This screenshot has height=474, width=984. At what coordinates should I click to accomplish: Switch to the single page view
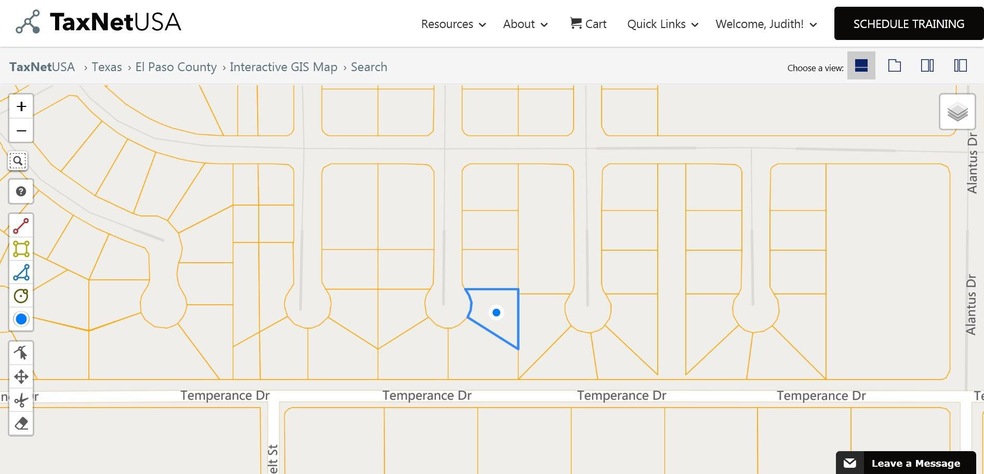coord(895,66)
